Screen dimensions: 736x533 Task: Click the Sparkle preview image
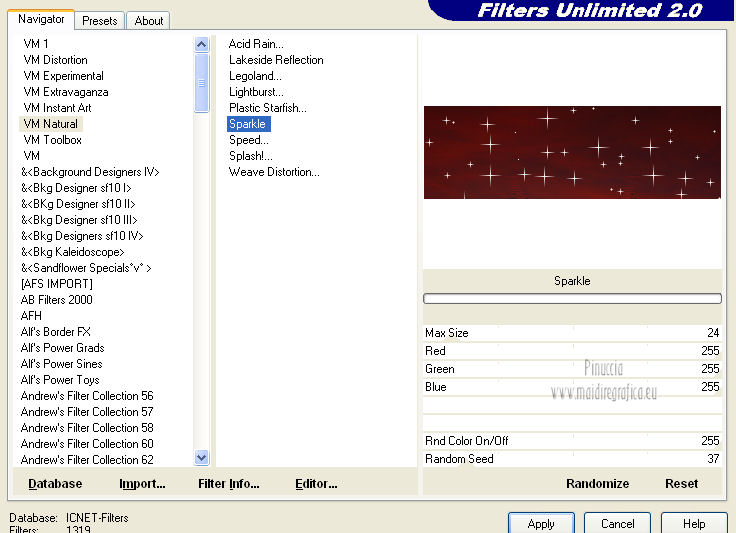(572, 152)
